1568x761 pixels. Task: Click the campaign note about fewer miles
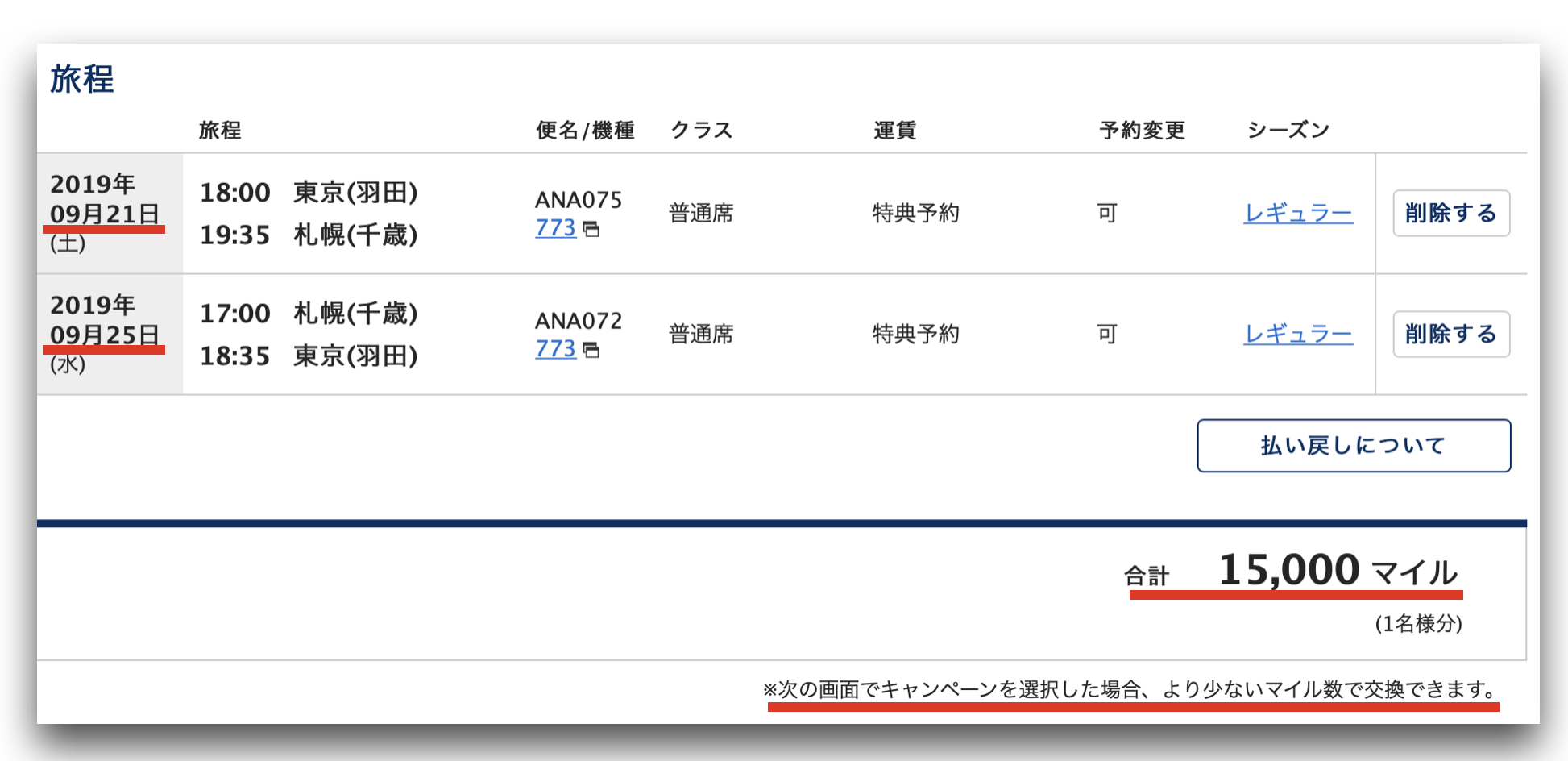[1131, 689]
